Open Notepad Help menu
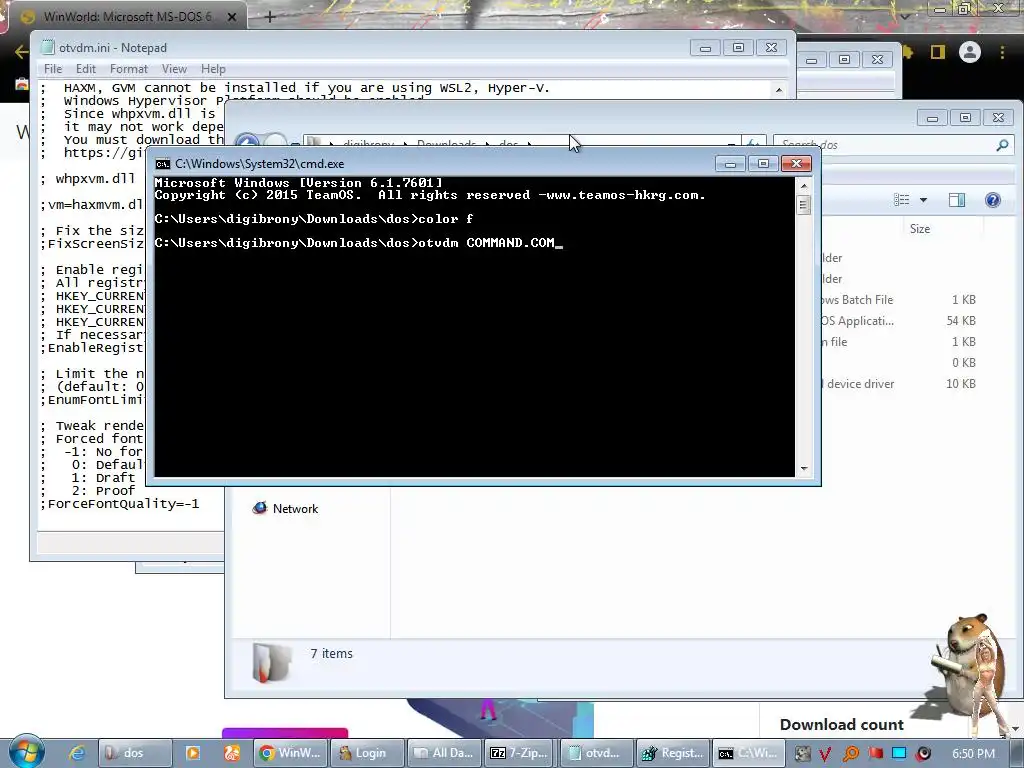The width and height of the screenshot is (1024, 768). pyautogui.click(x=213, y=69)
